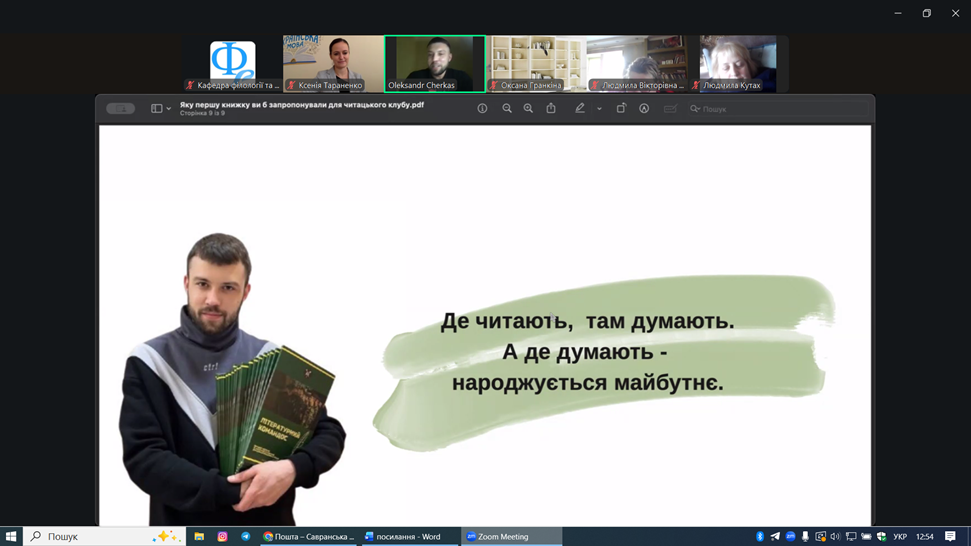Click the zoom in magnifier in PDF toolbar
Image resolution: width=971 pixels, height=546 pixels.
coord(528,109)
